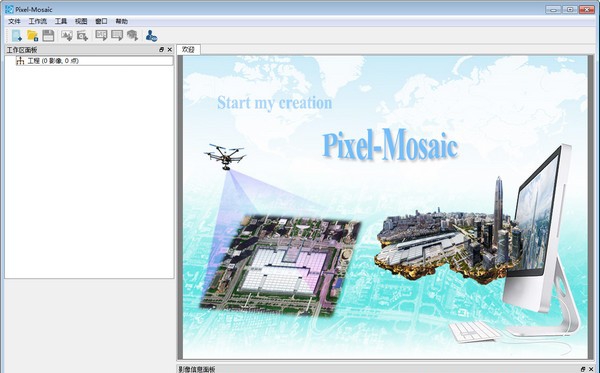
Task: Click the toolbar drag handle
Action: click(7, 36)
